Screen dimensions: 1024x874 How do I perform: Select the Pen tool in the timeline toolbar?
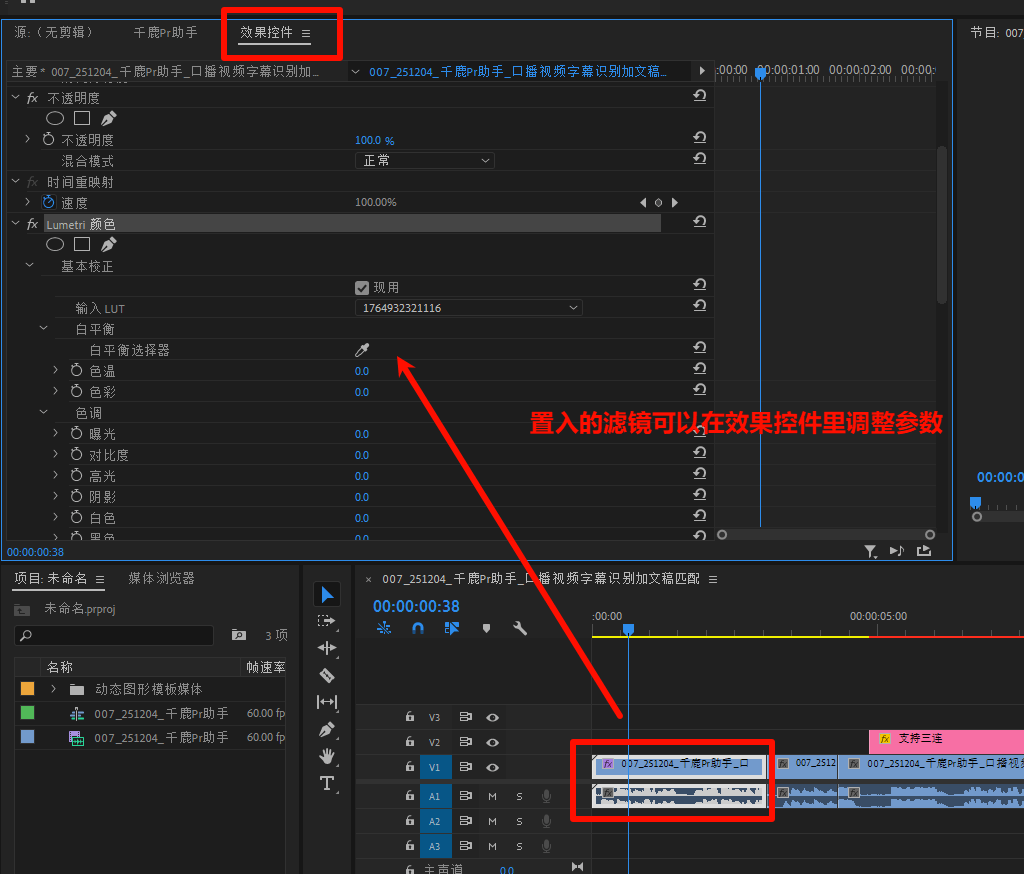point(327,729)
